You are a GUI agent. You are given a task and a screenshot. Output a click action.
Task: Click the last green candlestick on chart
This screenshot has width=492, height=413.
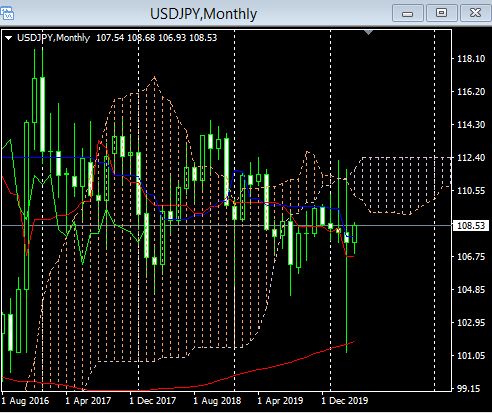(x=355, y=238)
